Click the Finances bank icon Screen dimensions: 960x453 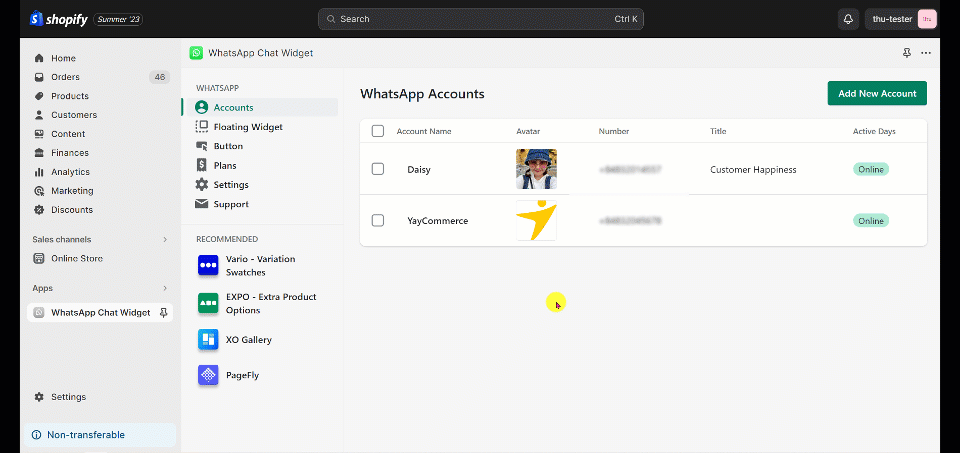[39, 153]
